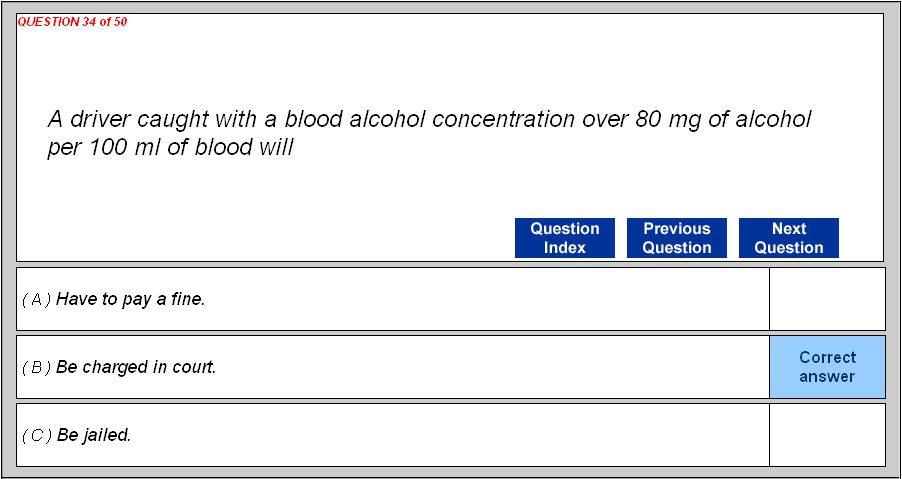
Task: Click the (C) option letter label
Action: pyautogui.click(x=36, y=435)
